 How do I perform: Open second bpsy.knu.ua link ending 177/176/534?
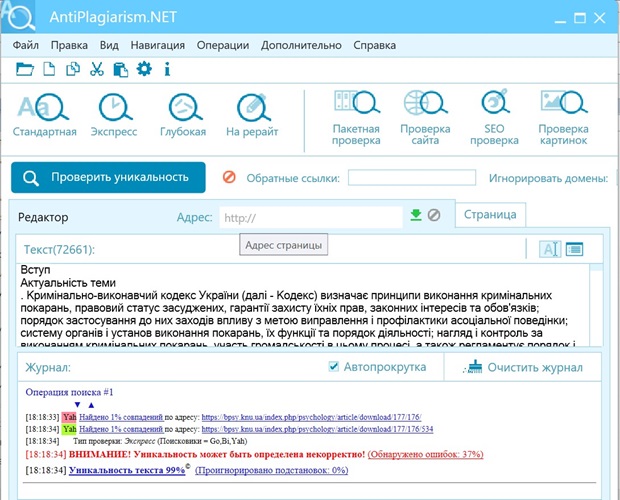[318, 429]
